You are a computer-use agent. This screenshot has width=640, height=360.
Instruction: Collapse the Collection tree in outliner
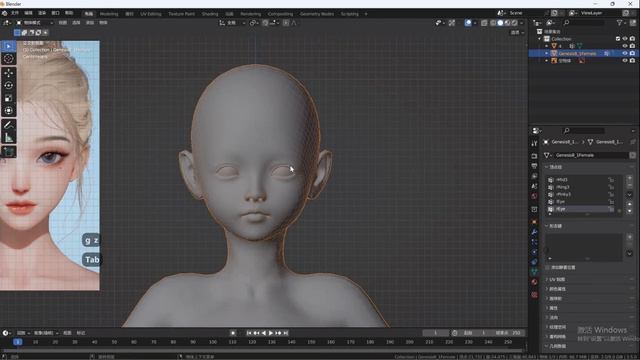[x=540, y=39]
